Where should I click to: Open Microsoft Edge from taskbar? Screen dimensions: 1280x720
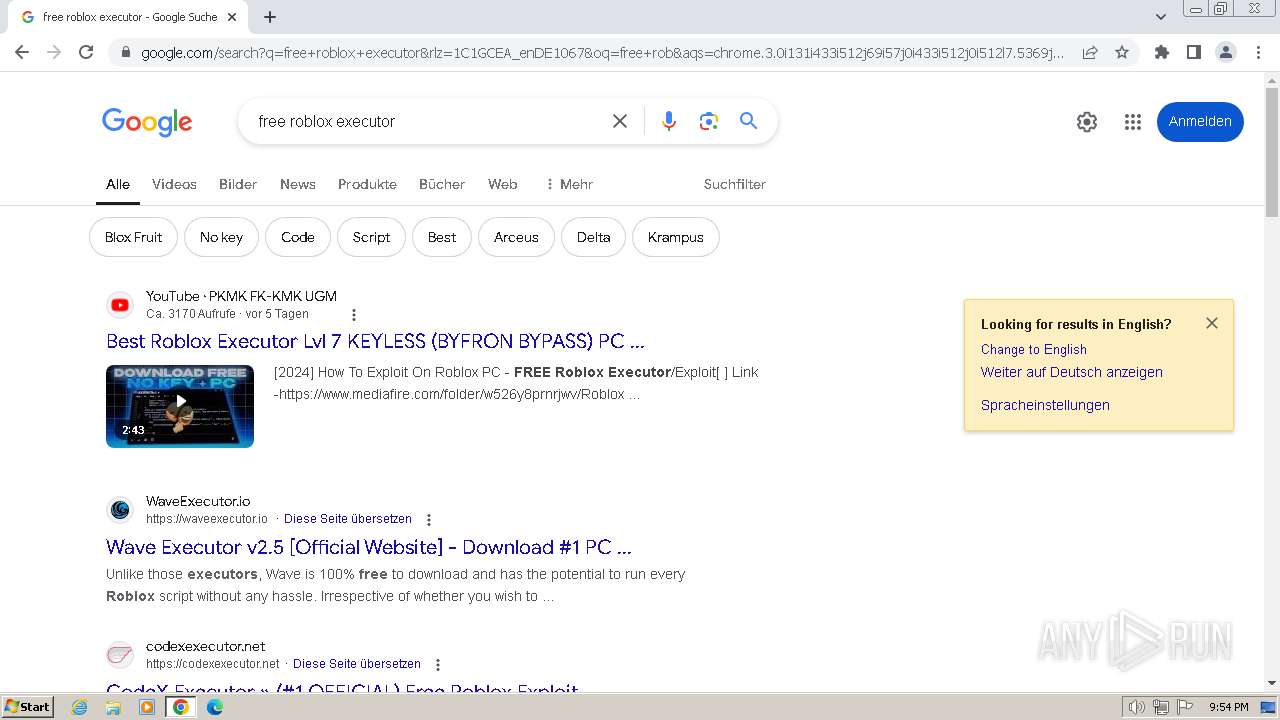coord(214,707)
